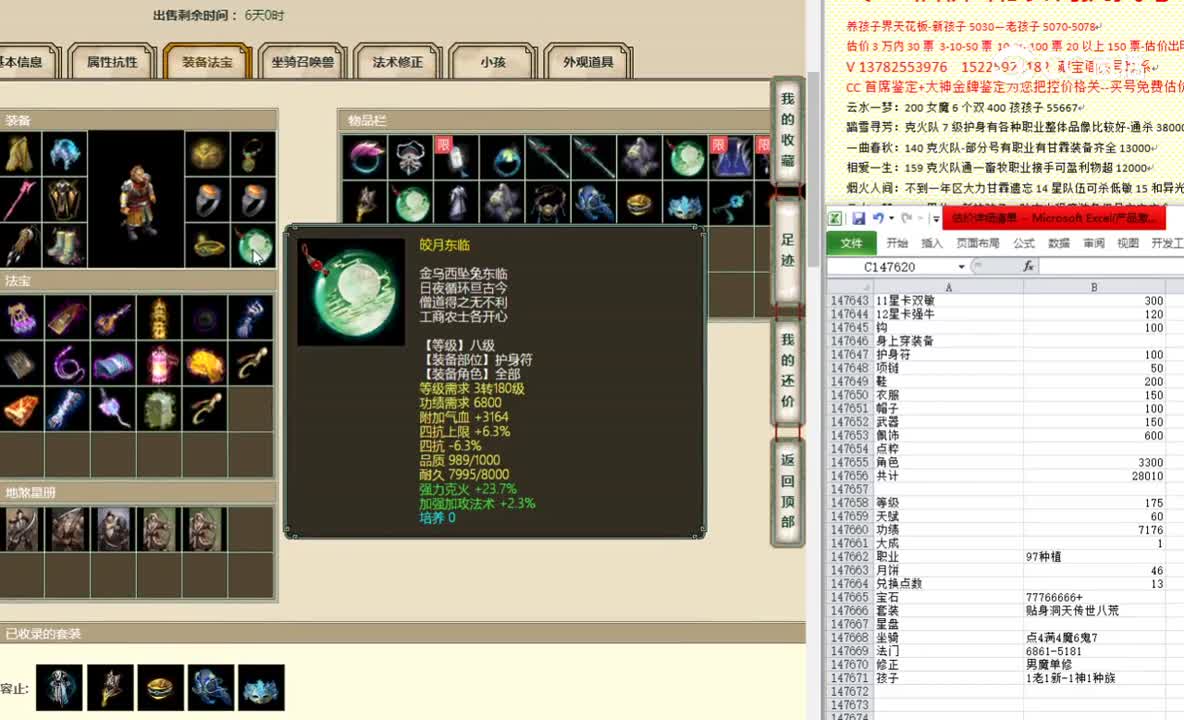Click the insert function fx icon in Excel
Screen dimensions: 1184x720
(1028, 266)
